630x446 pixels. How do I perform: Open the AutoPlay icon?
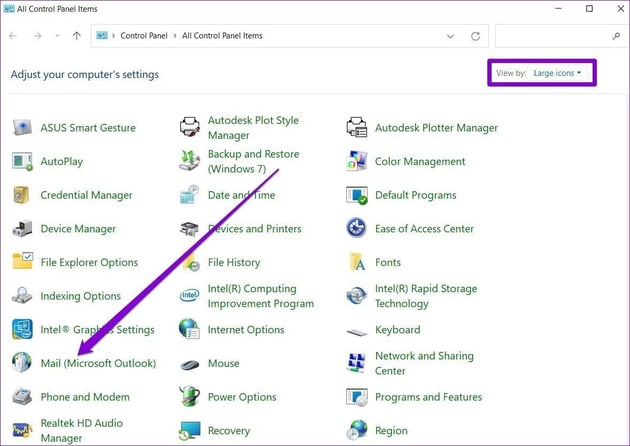click(x=22, y=161)
